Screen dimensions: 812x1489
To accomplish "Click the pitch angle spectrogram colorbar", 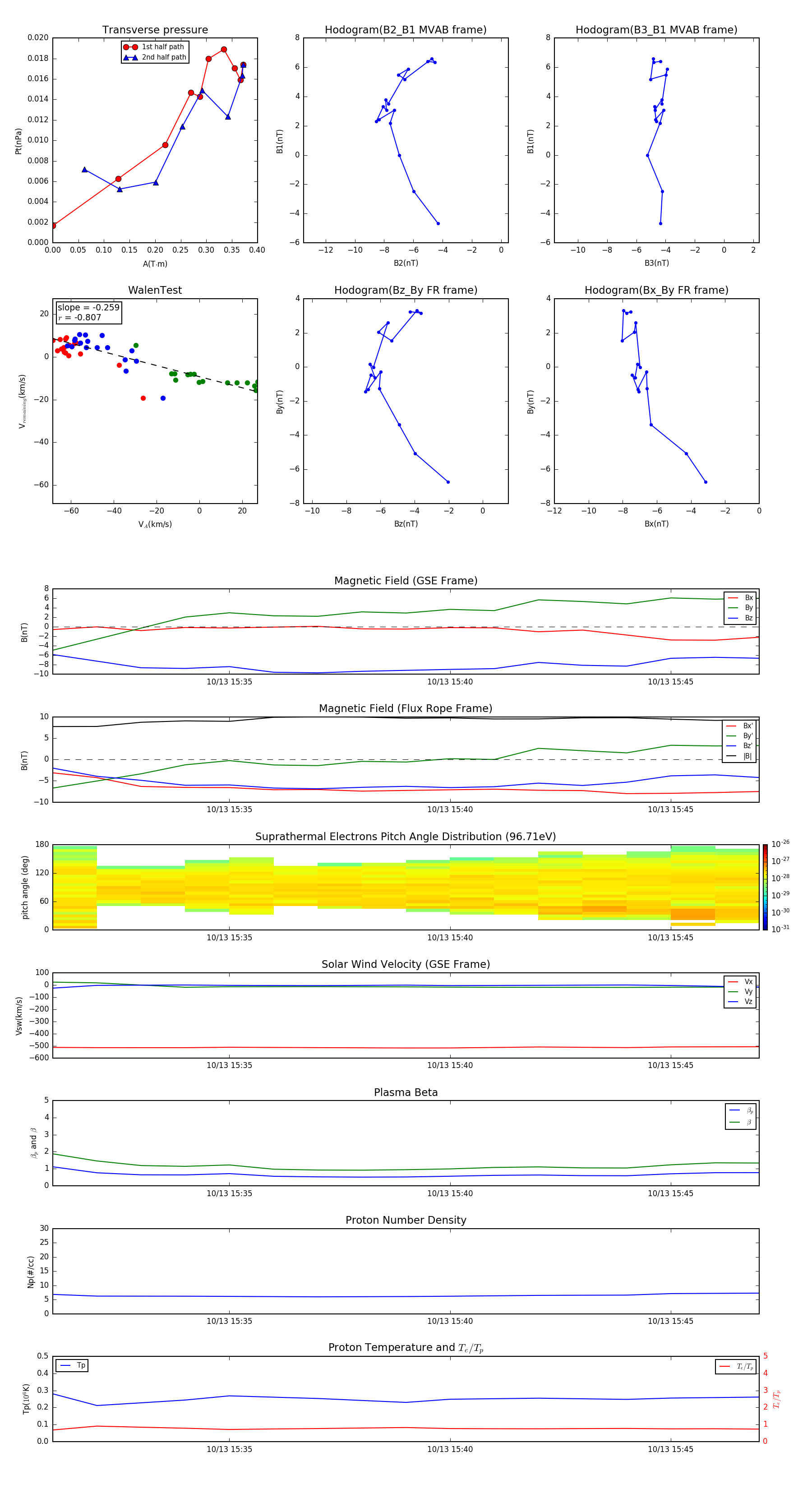I will [765, 887].
